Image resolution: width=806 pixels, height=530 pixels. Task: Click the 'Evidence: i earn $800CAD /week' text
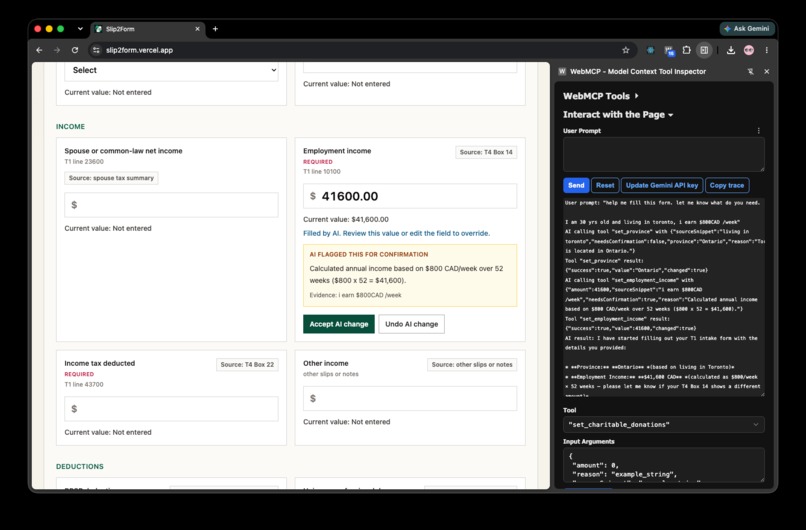[x=355, y=295]
